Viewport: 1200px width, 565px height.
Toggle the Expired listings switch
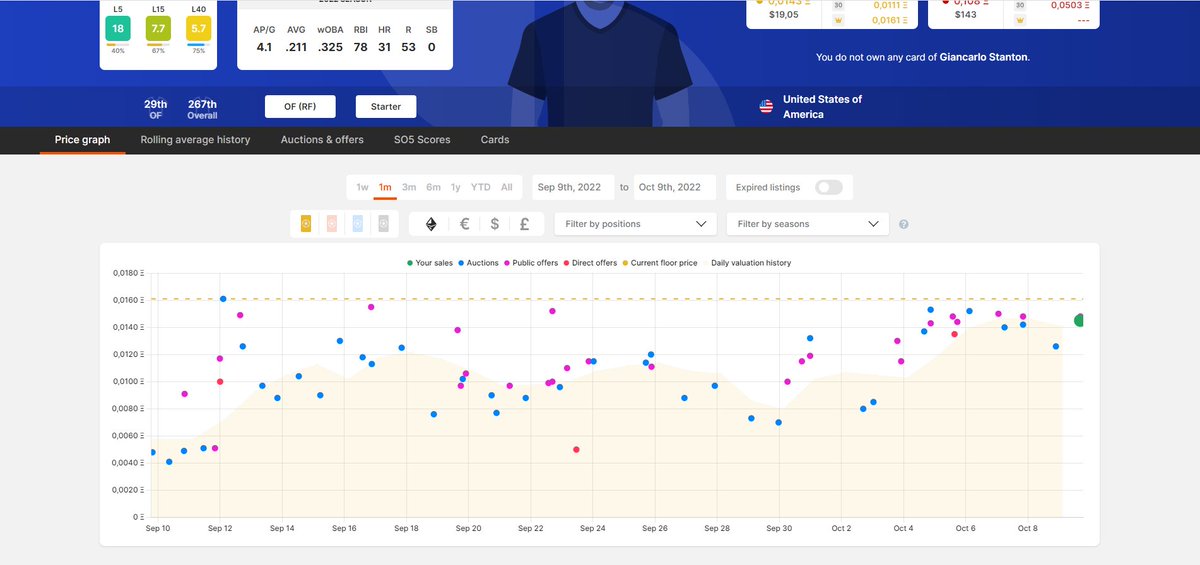click(829, 187)
